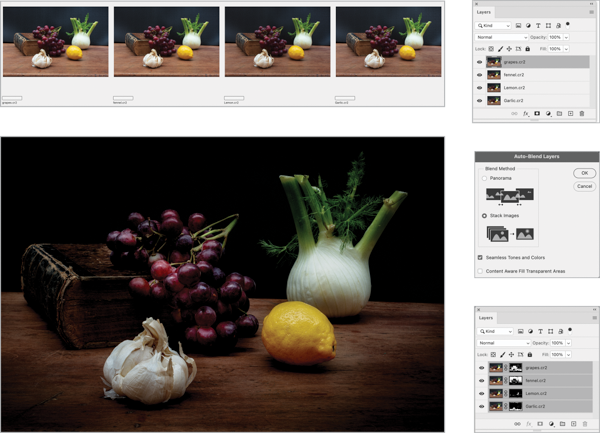Hide the Lemon.cr2 layer without a mask
The height and width of the screenshot is (433, 600).
[479, 88]
